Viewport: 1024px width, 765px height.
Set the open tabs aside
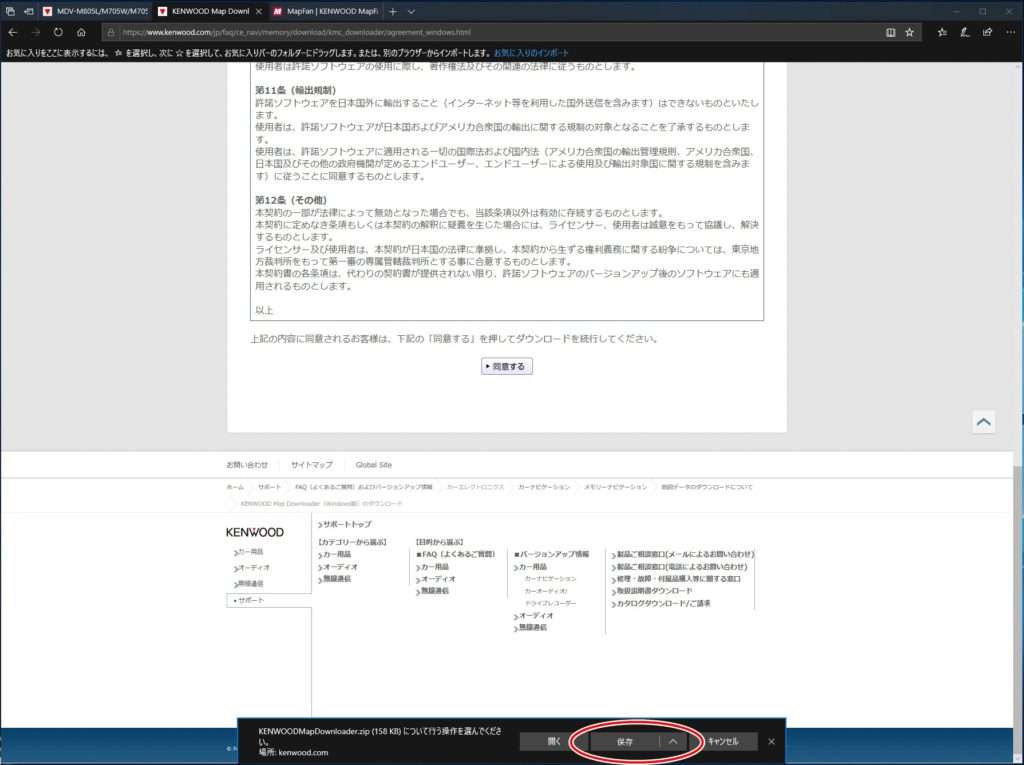[x=29, y=11]
